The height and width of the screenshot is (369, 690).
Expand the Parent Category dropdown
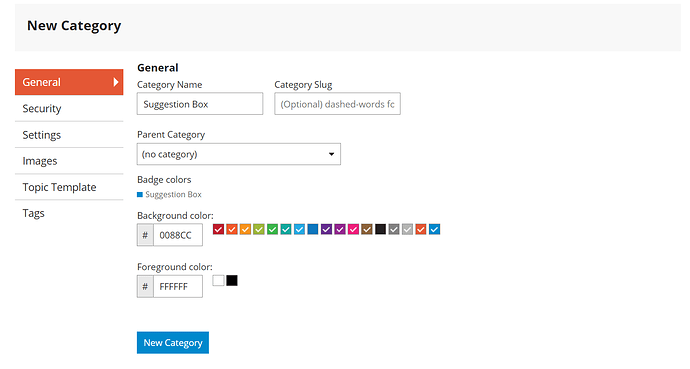click(239, 154)
